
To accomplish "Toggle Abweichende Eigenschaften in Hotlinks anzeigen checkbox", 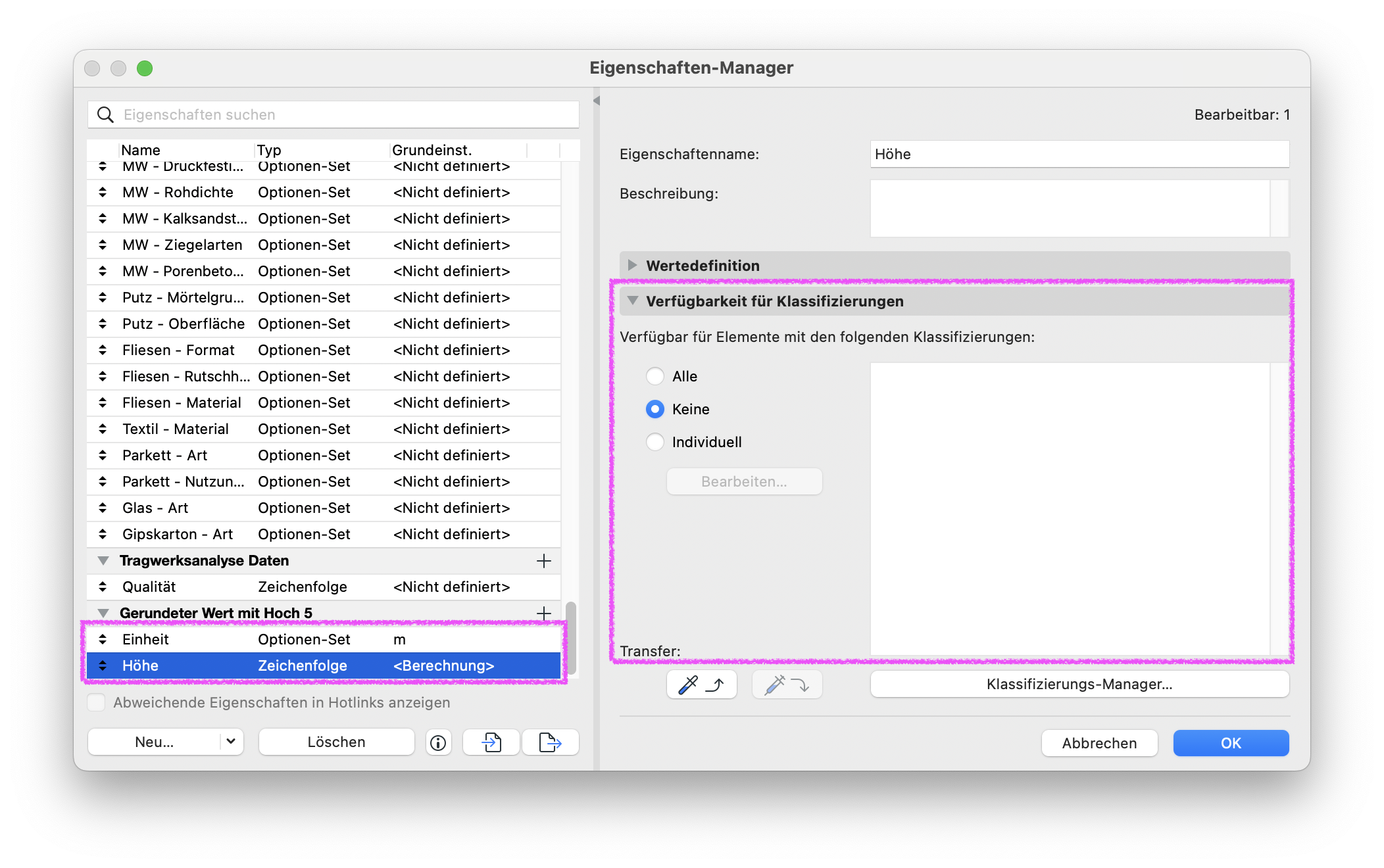I will (x=96, y=702).
